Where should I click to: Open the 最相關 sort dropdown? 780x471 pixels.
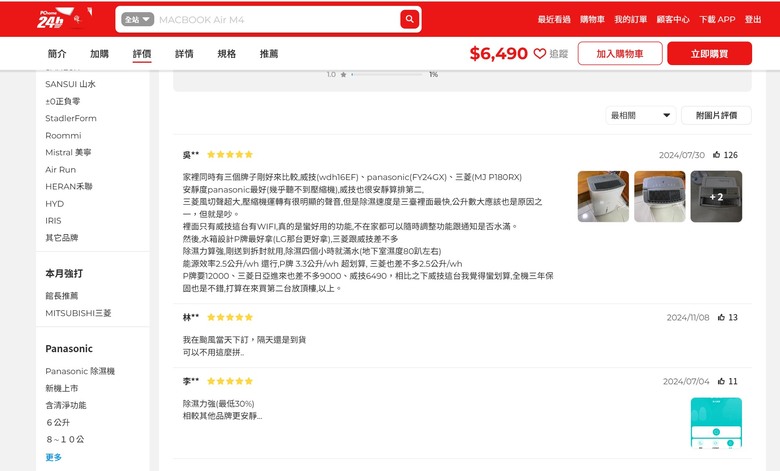(641, 115)
